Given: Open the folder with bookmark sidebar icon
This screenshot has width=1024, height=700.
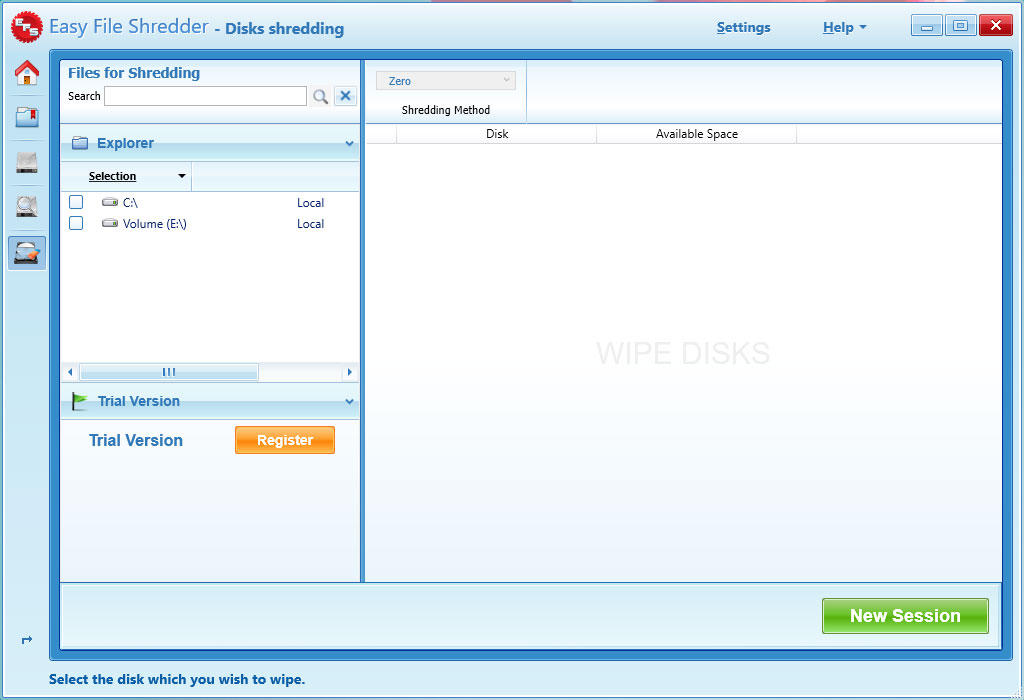Looking at the screenshot, I should point(27,118).
